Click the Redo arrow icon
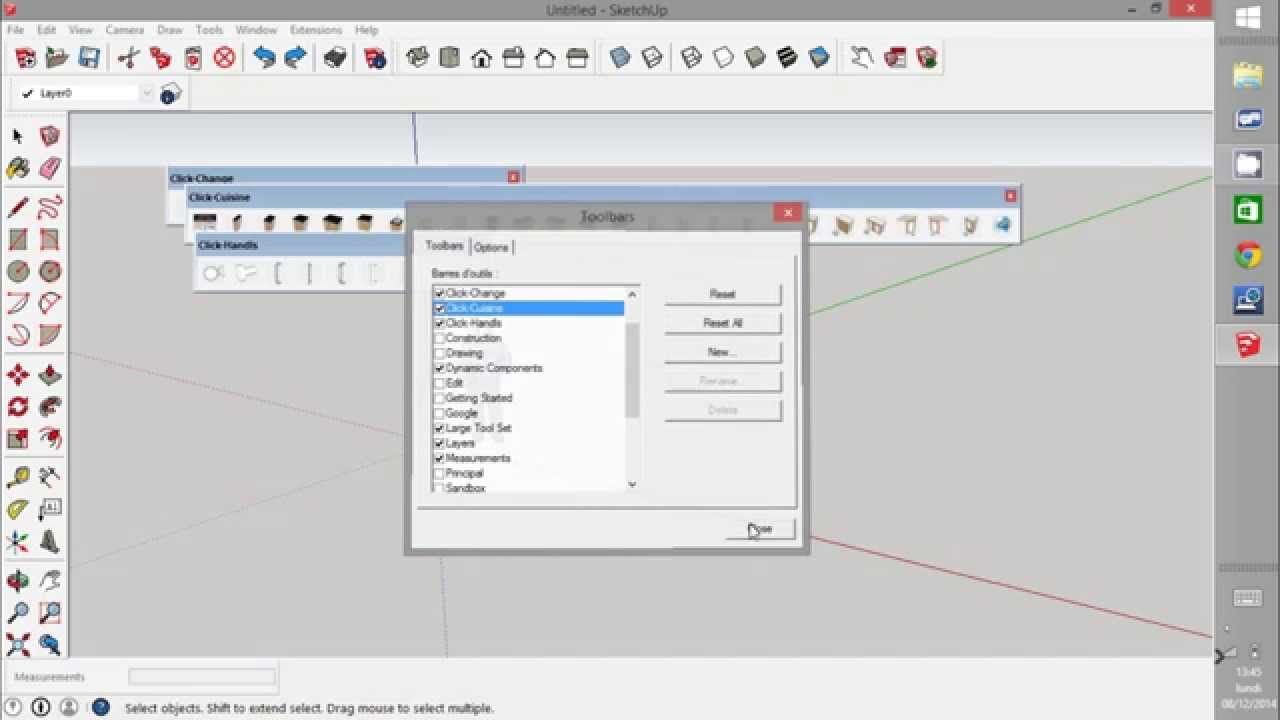 (295, 58)
